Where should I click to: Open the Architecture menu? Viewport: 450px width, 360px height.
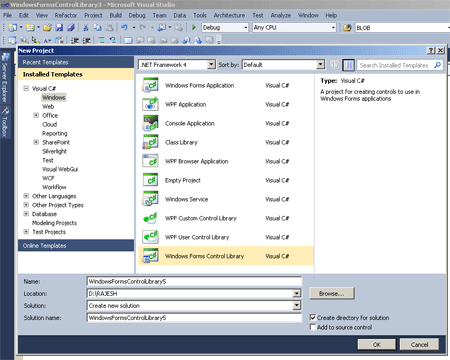point(229,15)
